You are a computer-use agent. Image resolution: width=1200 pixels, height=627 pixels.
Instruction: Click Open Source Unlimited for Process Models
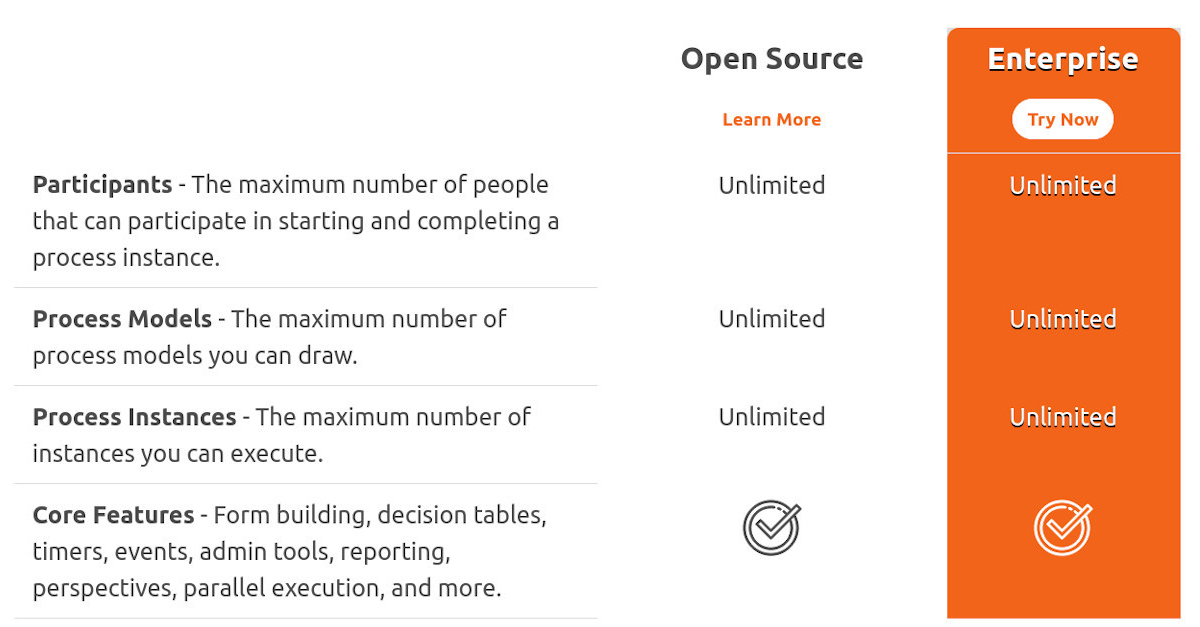point(772,319)
